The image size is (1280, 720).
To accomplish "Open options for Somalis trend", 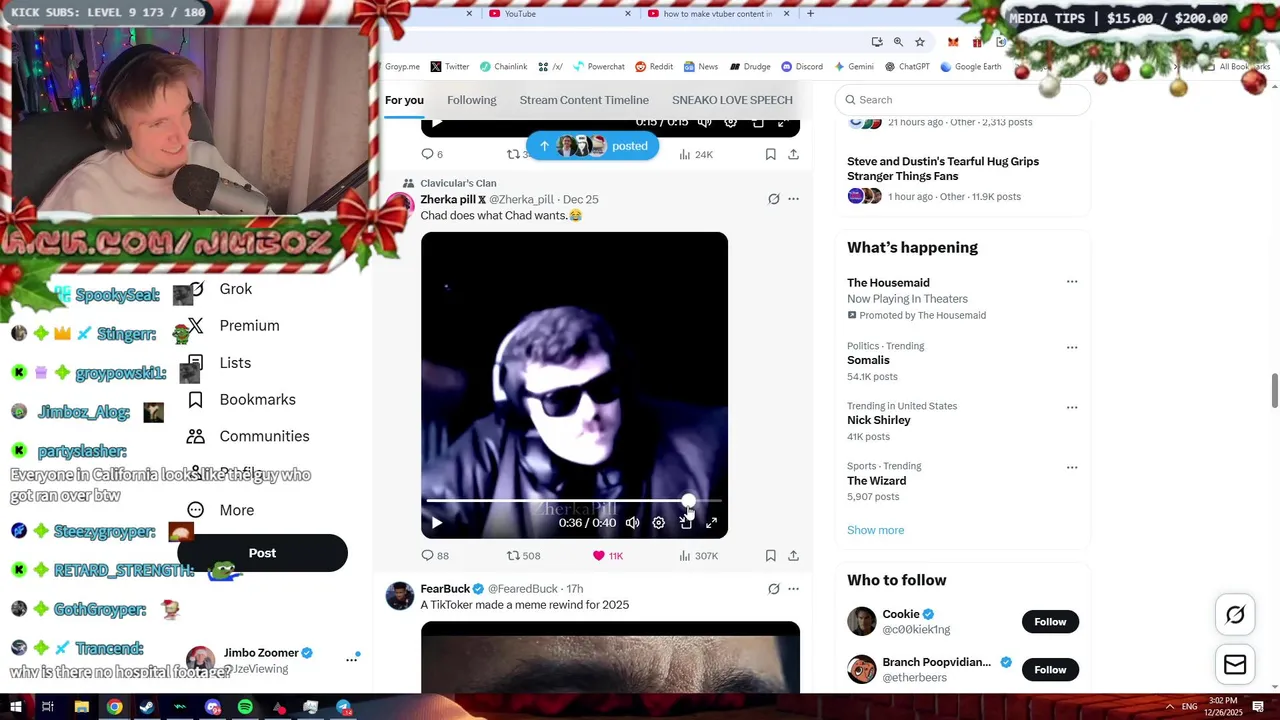I will tap(1072, 347).
